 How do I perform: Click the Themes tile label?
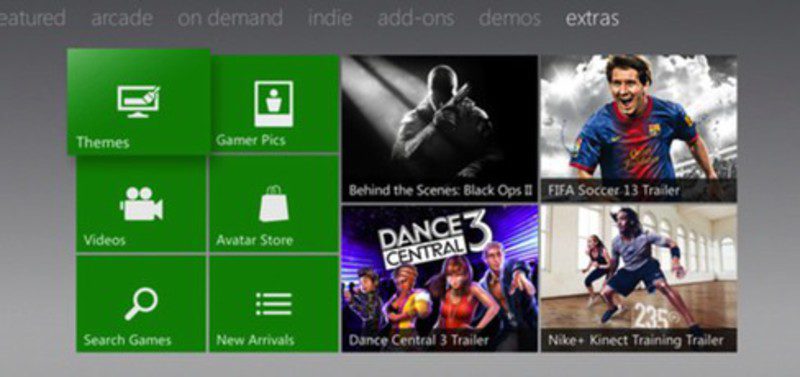tap(103, 142)
